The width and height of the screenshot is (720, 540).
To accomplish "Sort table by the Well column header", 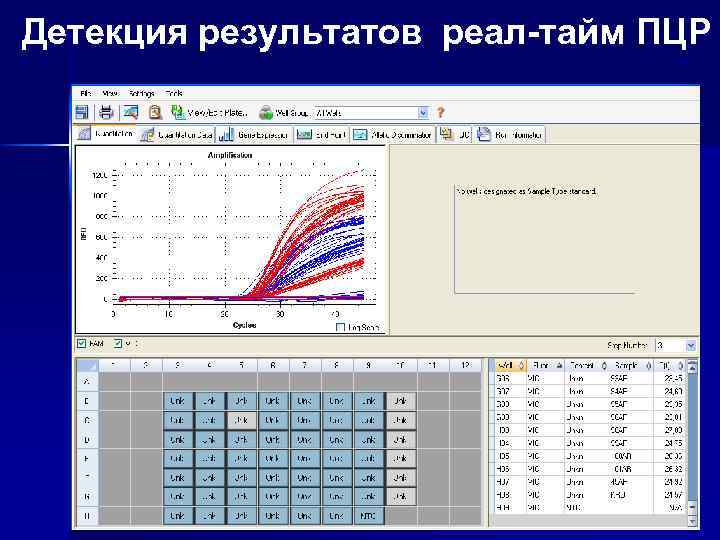I will pos(510,366).
